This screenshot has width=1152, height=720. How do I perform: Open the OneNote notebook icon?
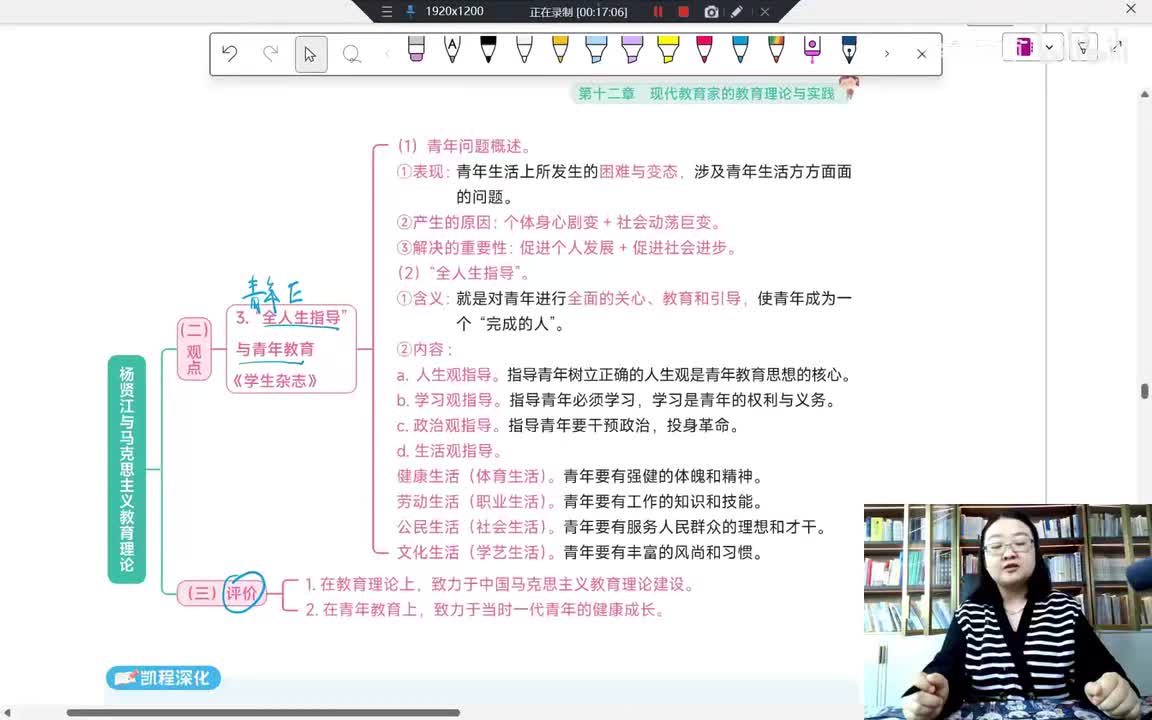point(1024,47)
